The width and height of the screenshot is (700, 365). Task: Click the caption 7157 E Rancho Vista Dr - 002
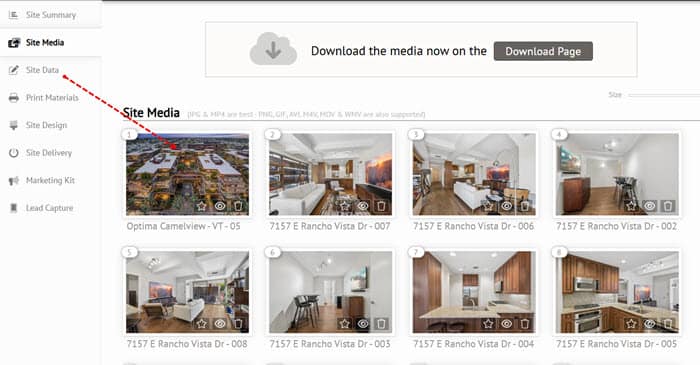click(617, 226)
